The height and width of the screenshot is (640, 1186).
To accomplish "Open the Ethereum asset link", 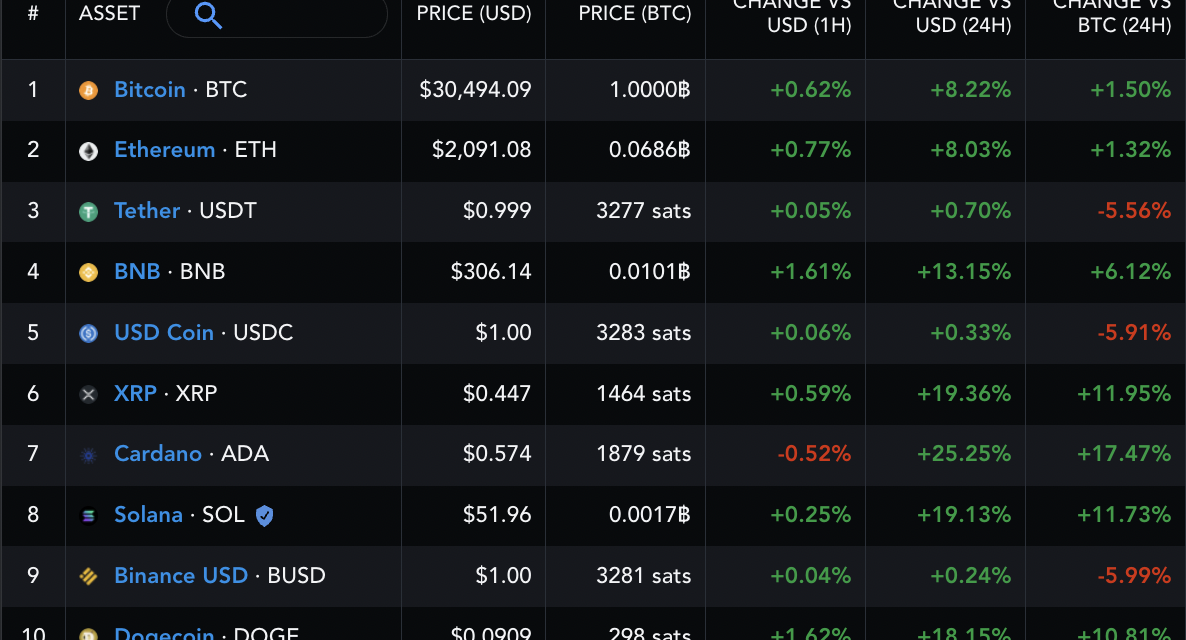I will tap(164, 150).
